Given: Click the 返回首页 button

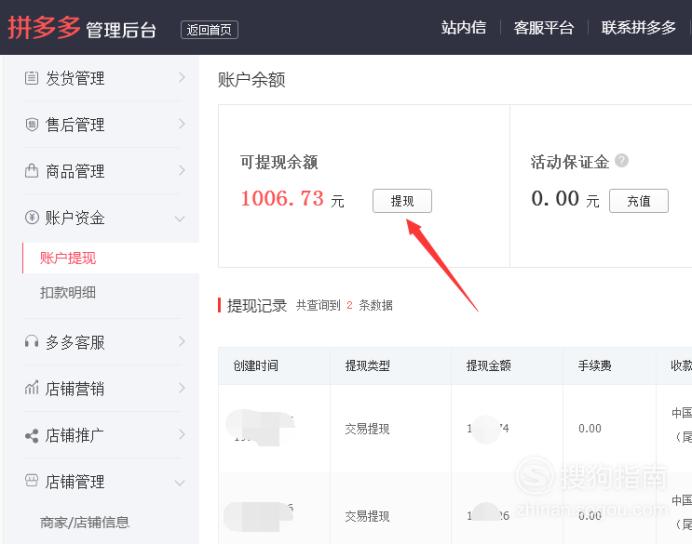Looking at the screenshot, I should 209,30.
